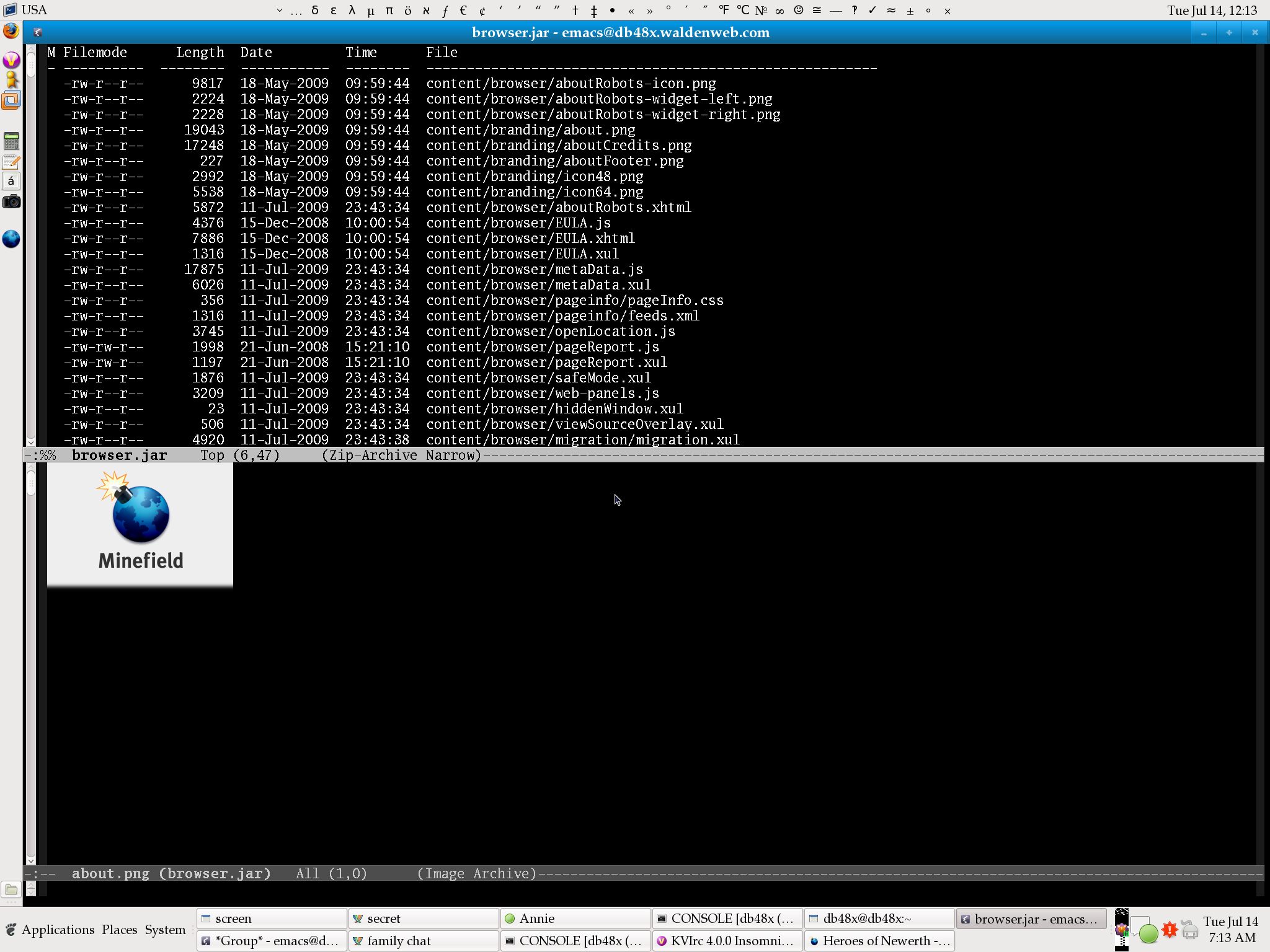Select content/branding/about.png entry
Screen dimensions: 1270x952
pyautogui.click(x=531, y=130)
